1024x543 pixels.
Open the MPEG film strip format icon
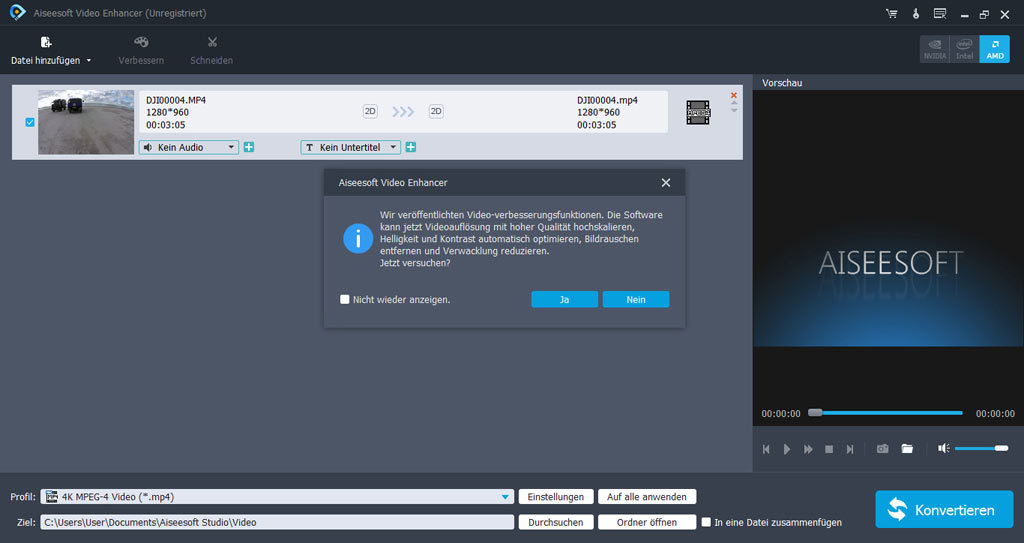coord(698,112)
